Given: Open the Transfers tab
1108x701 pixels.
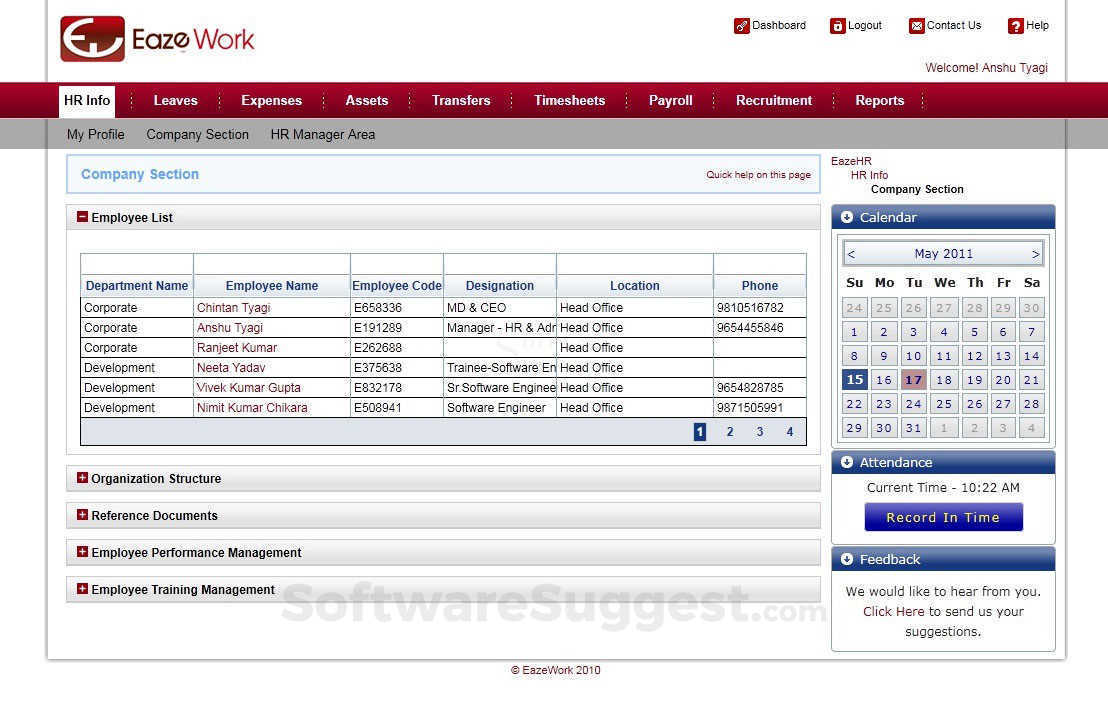Looking at the screenshot, I should point(461,100).
